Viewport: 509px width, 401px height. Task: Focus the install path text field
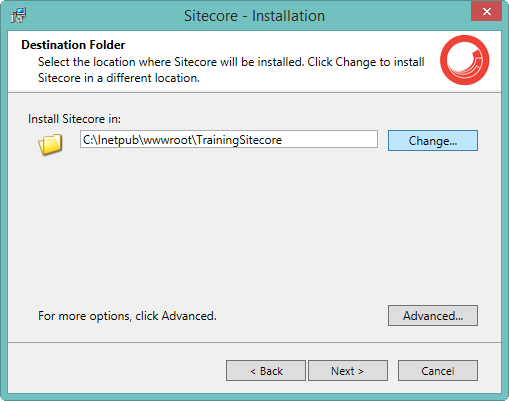click(229, 139)
